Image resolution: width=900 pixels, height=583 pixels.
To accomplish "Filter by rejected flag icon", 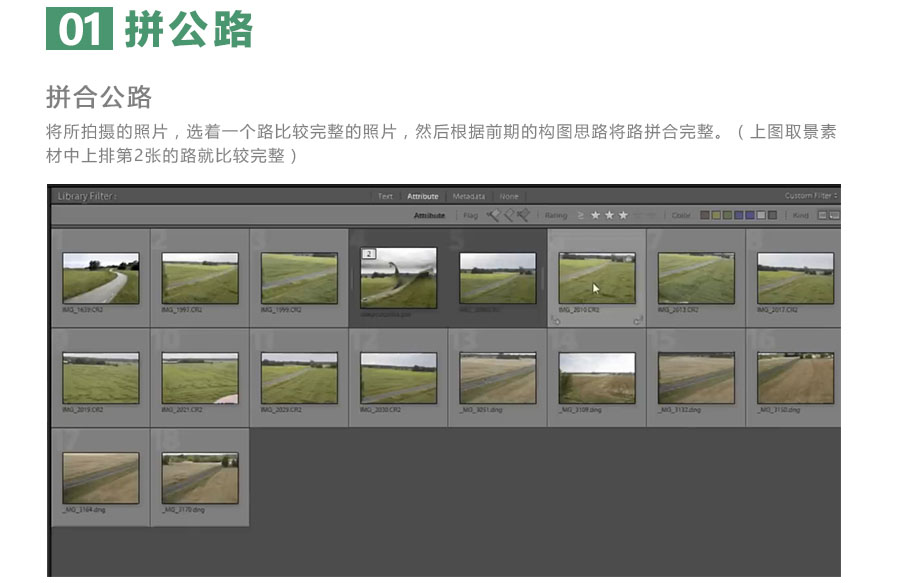I will (x=523, y=215).
